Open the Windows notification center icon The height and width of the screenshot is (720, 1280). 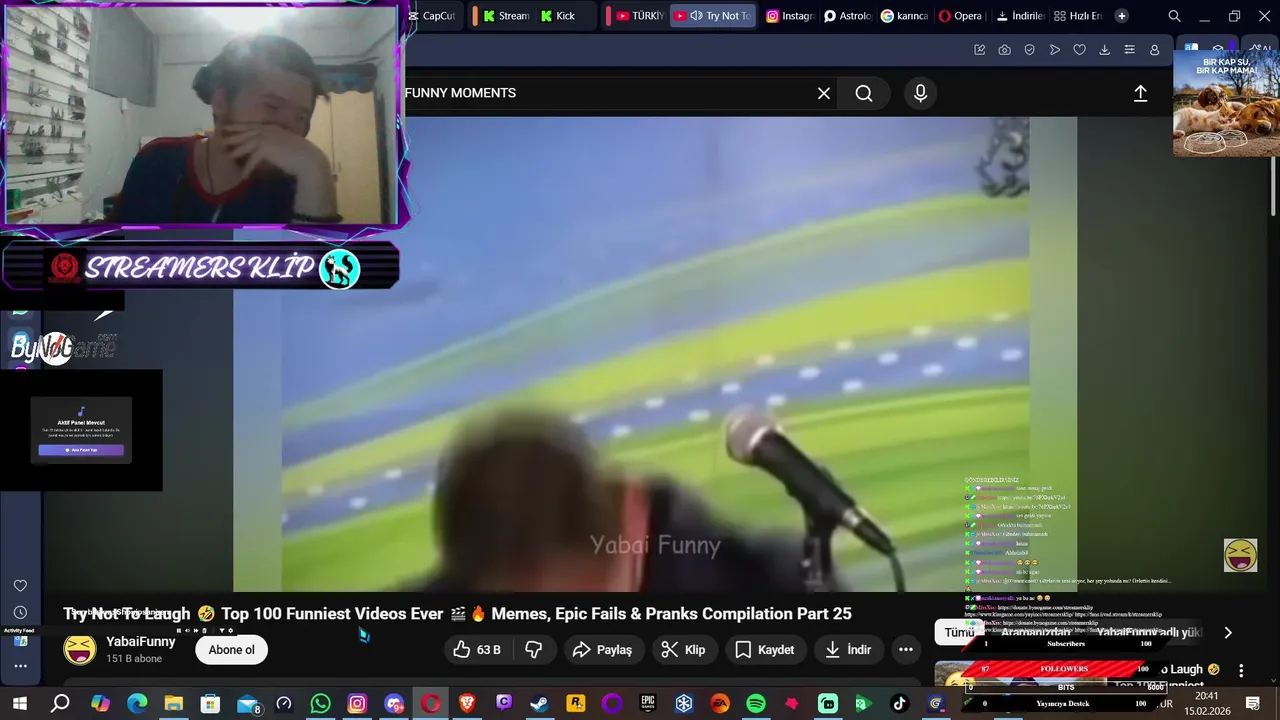[x=1251, y=704]
